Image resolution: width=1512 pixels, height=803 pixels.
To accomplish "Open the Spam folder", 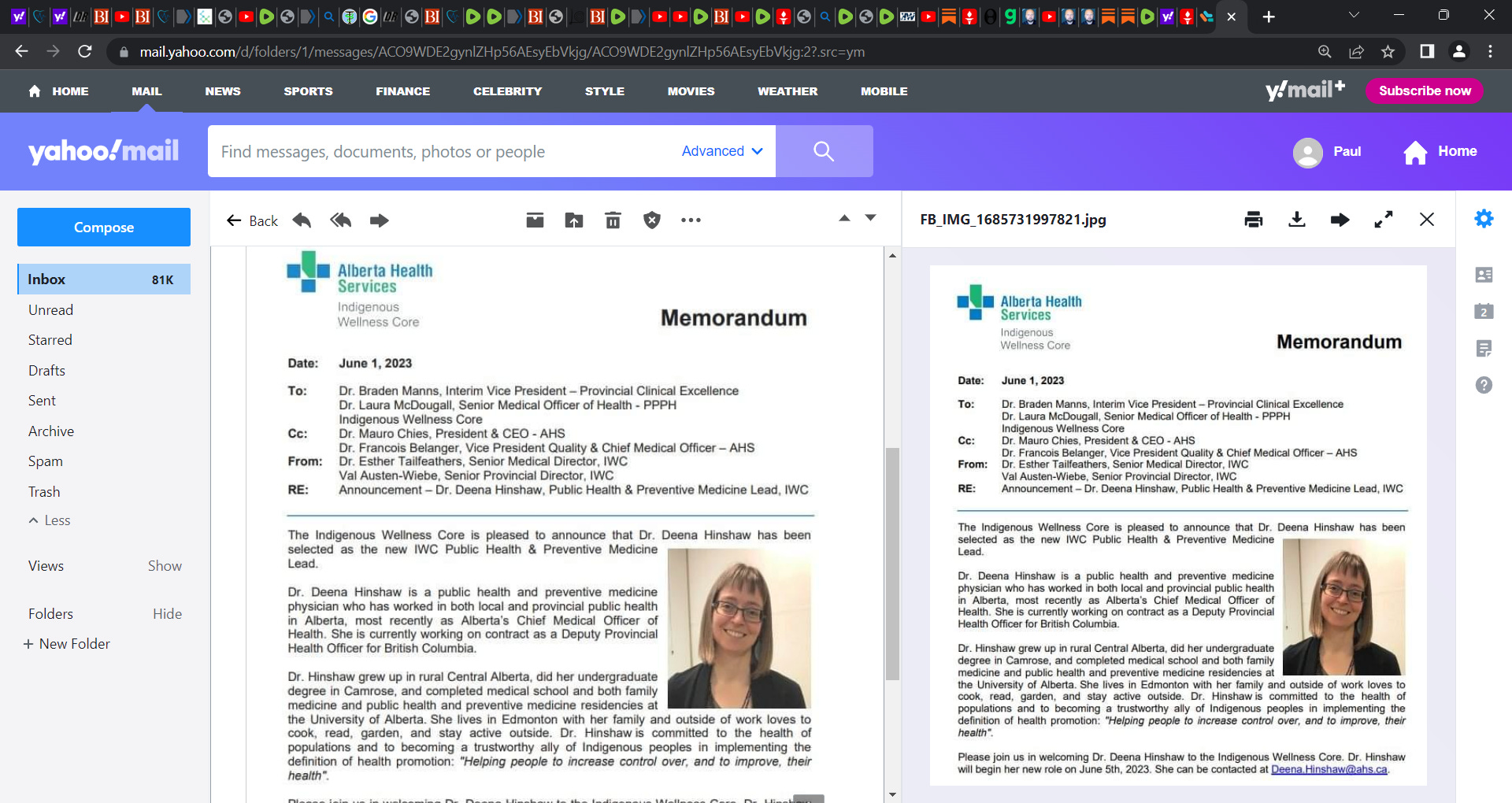I will 46,461.
